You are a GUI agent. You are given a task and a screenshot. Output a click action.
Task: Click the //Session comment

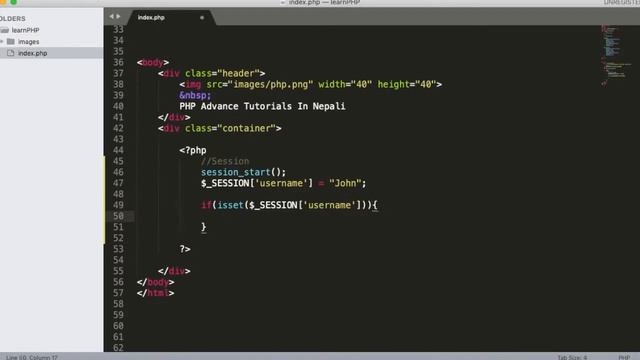point(225,161)
